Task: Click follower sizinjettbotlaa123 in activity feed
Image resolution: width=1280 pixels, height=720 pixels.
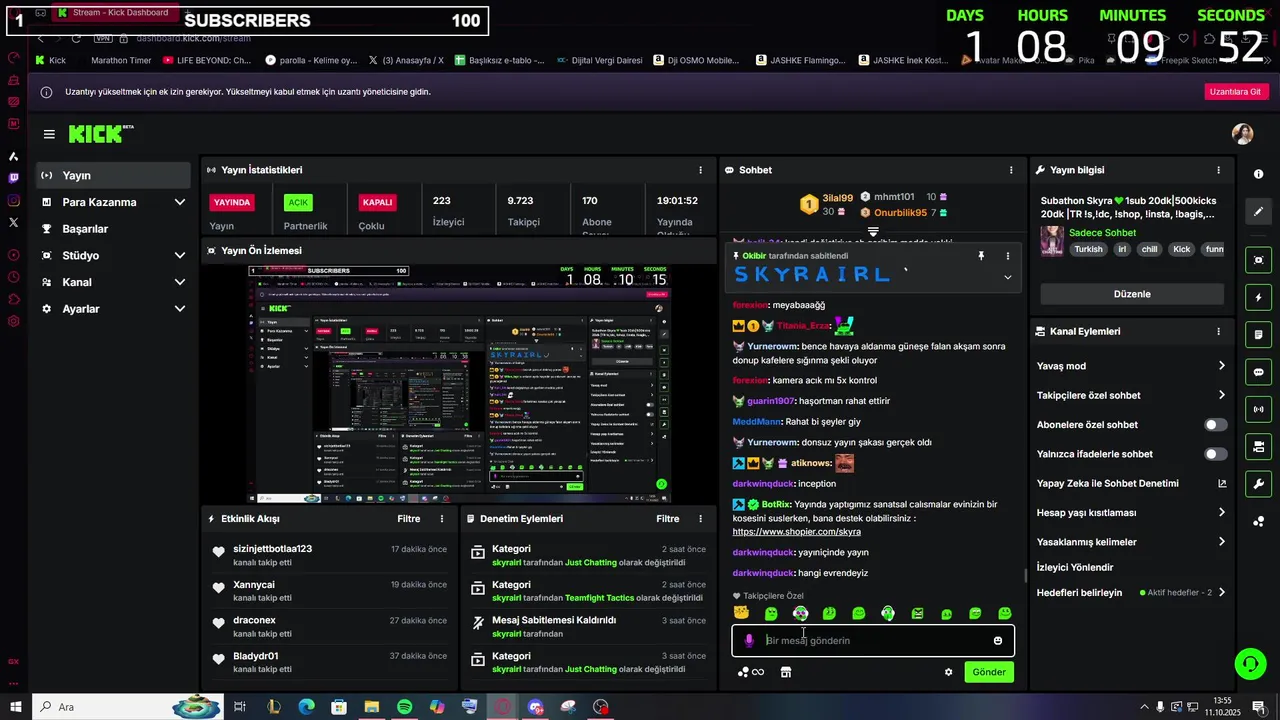Action: tap(272, 549)
